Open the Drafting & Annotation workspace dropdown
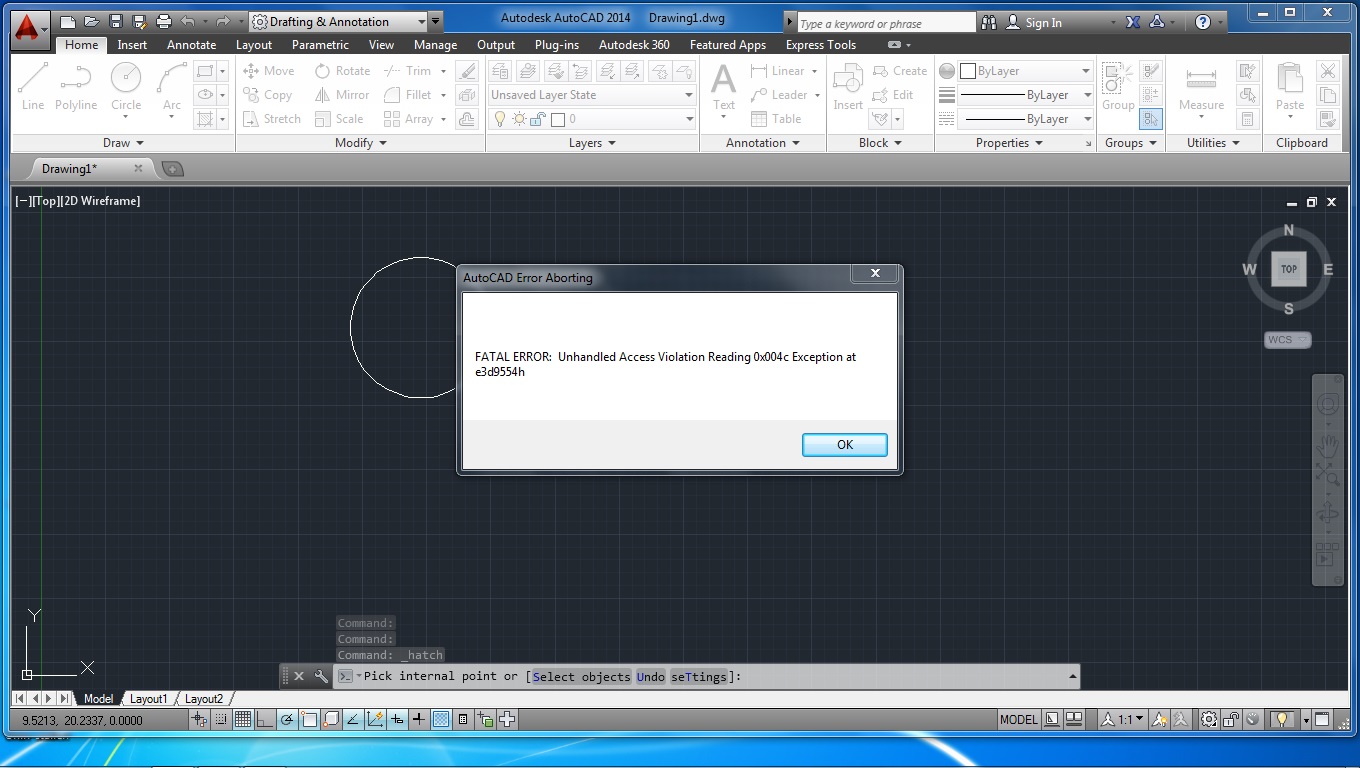Image resolution: width=1360 pixels, height=768 pixels. (x=338, y=21)
